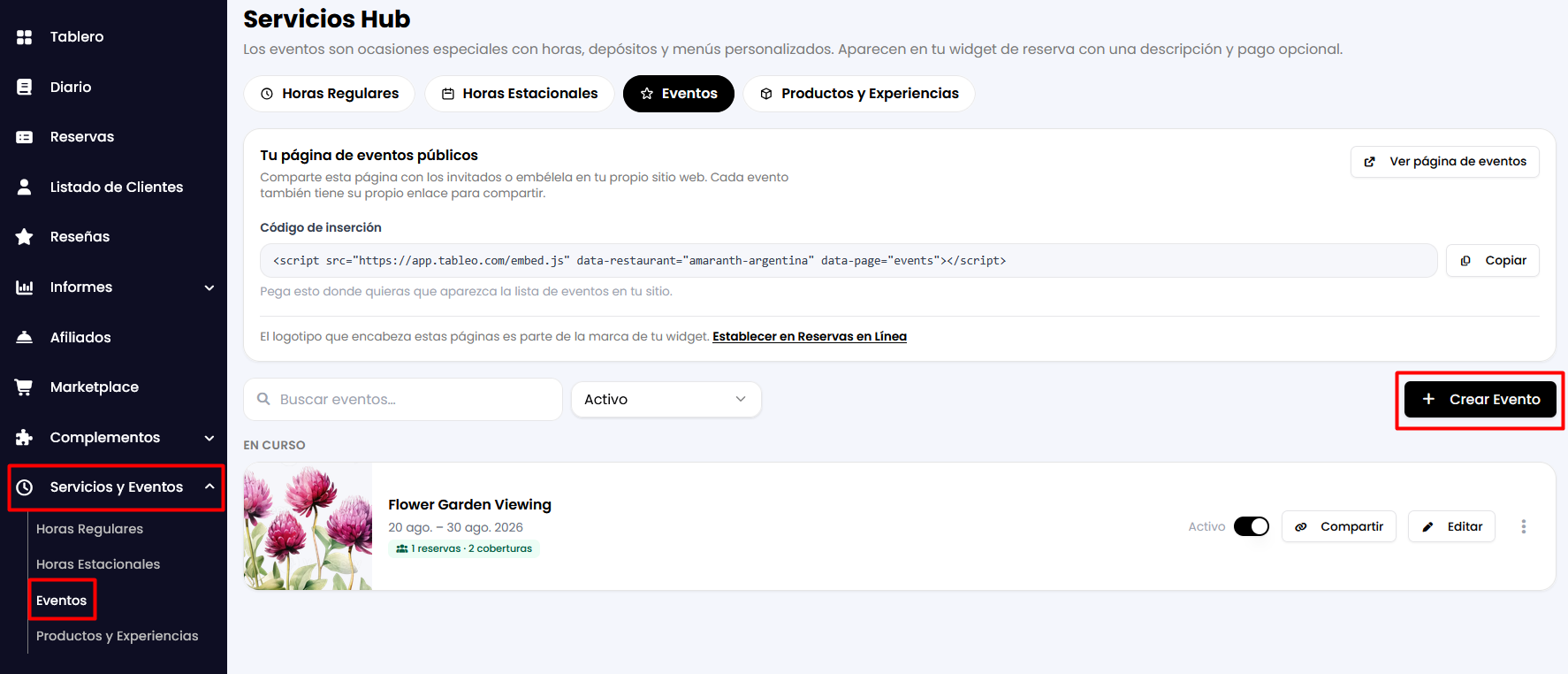Open Horas Estacionales in sidebar submenu
Viewport: 1568px width, 674px height.
point(98,564)
